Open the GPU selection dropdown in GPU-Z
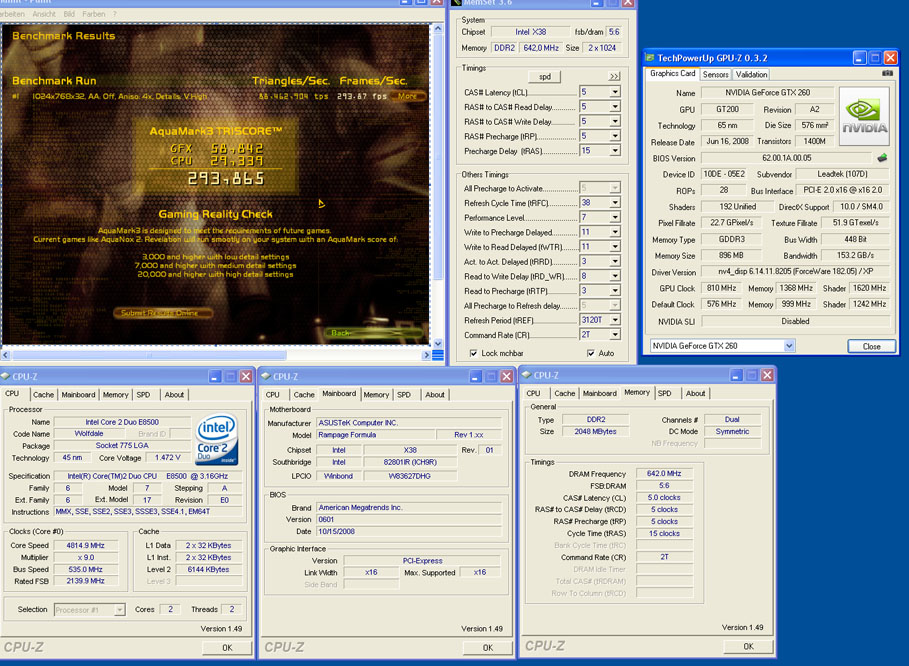Viewport: 909px width, 666px height. [788, 346]
